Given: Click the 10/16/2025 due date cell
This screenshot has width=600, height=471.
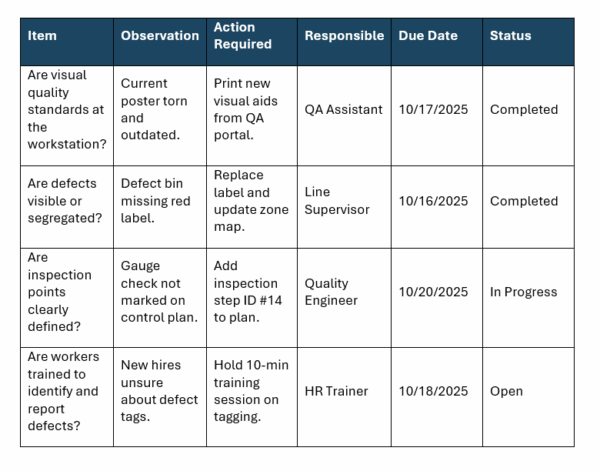Looking at the screenshot, I should (x=433, y=201).
